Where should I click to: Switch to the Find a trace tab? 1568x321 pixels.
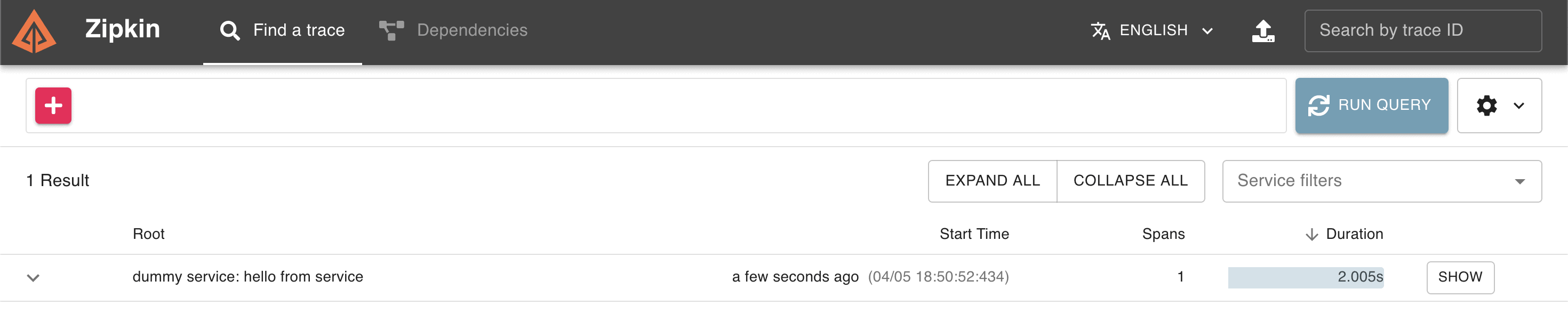tap(283, 31)
